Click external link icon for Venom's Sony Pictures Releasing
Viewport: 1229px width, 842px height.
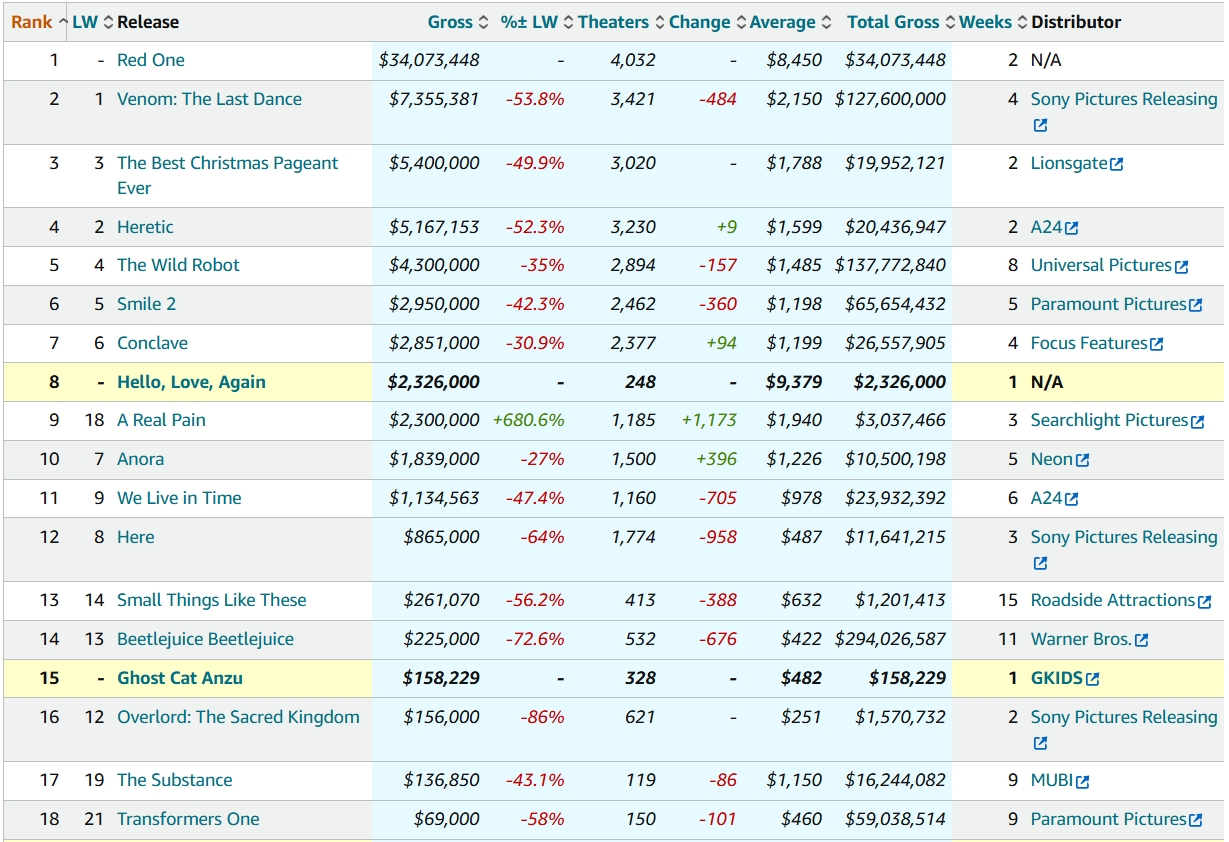pos(1040,126)
